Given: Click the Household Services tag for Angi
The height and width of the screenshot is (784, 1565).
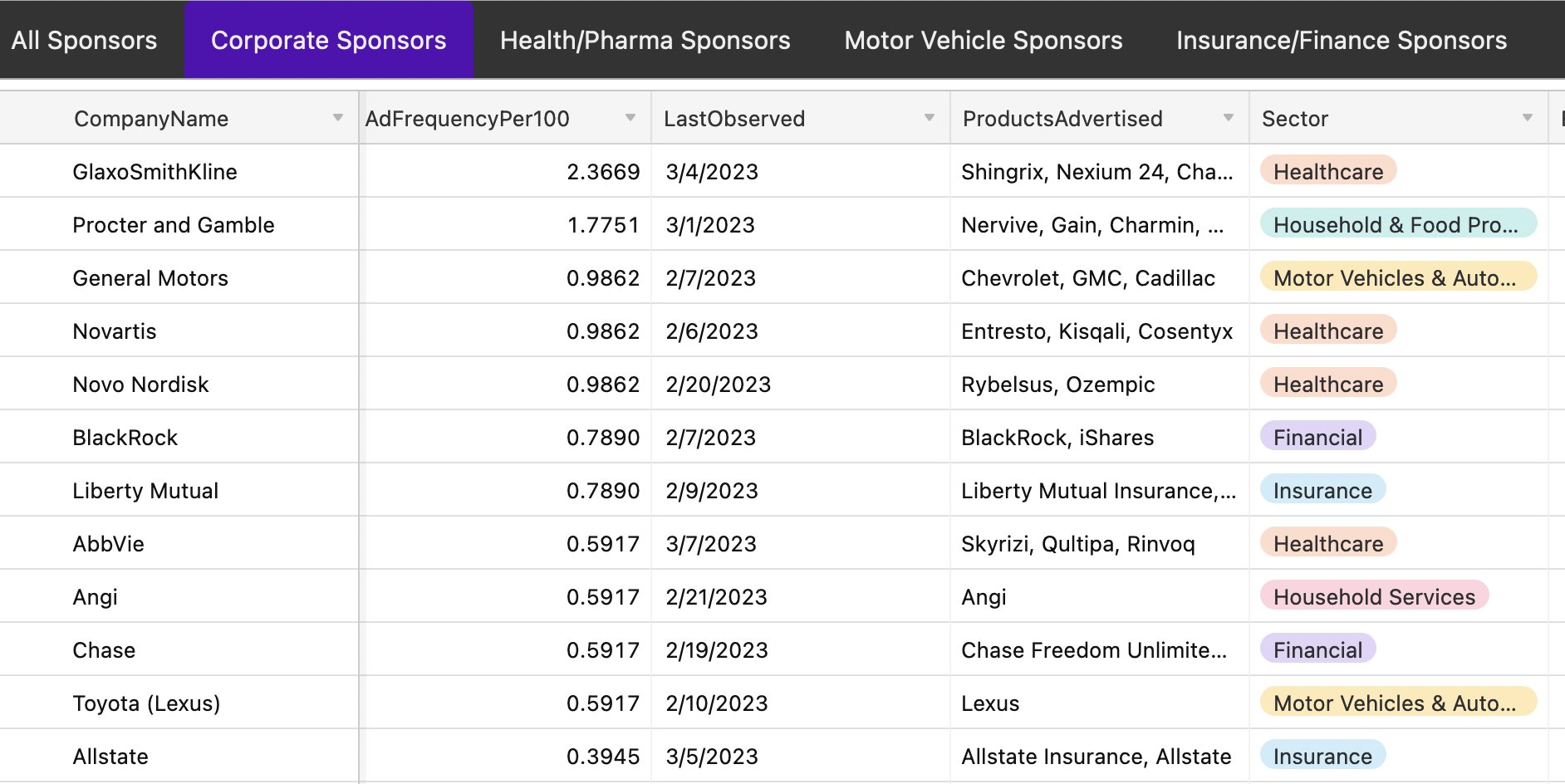Looking at the screenshot, I should 1375,596.
